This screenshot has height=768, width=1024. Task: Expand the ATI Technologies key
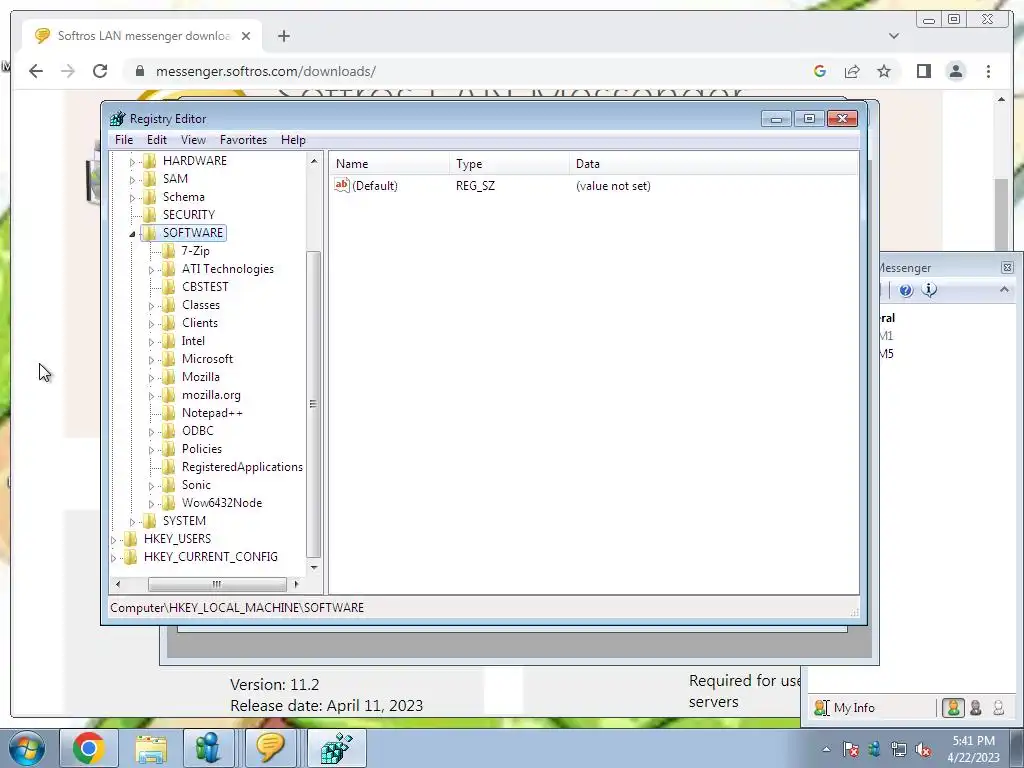coord(151,270)
